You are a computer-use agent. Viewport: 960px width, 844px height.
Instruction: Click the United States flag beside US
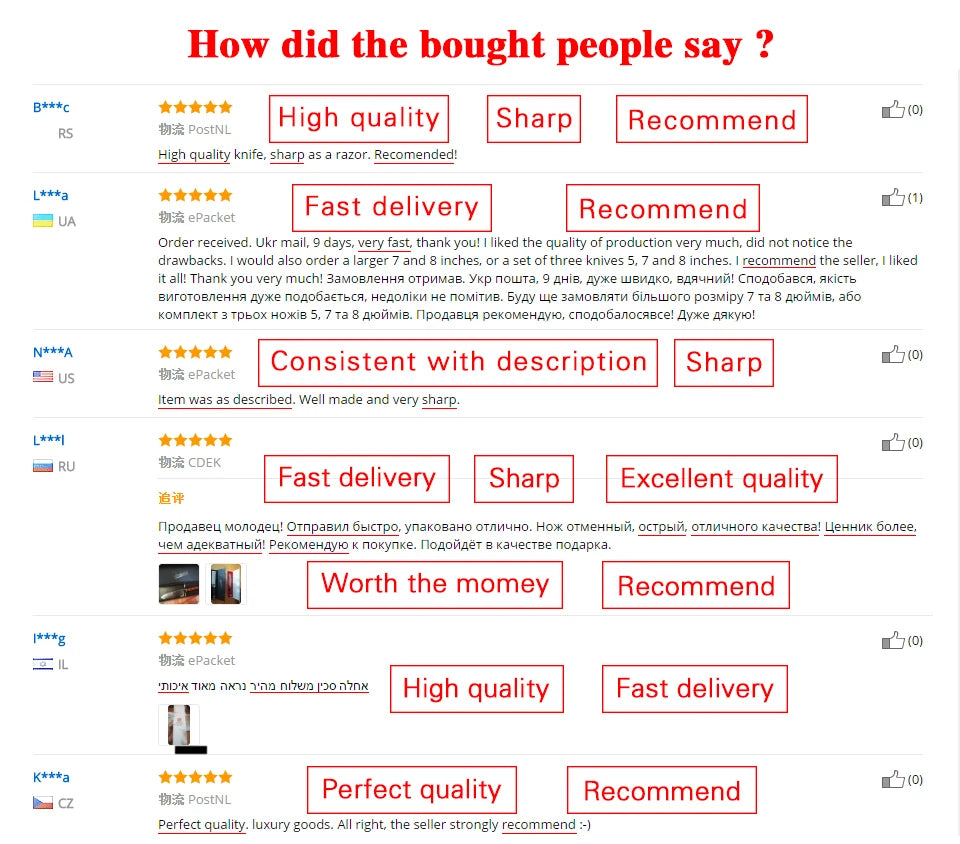pyautogui.click(x=43, y=378)
